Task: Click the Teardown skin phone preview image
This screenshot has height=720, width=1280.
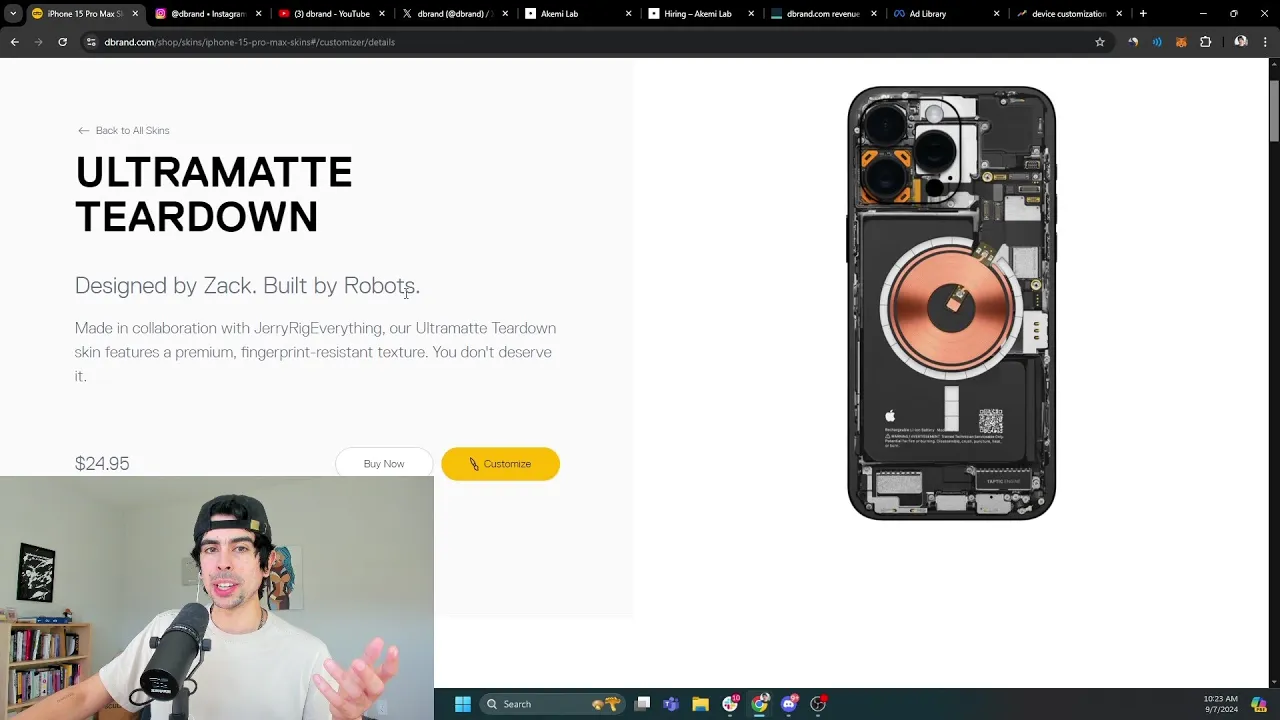Action: coord(951,303)
